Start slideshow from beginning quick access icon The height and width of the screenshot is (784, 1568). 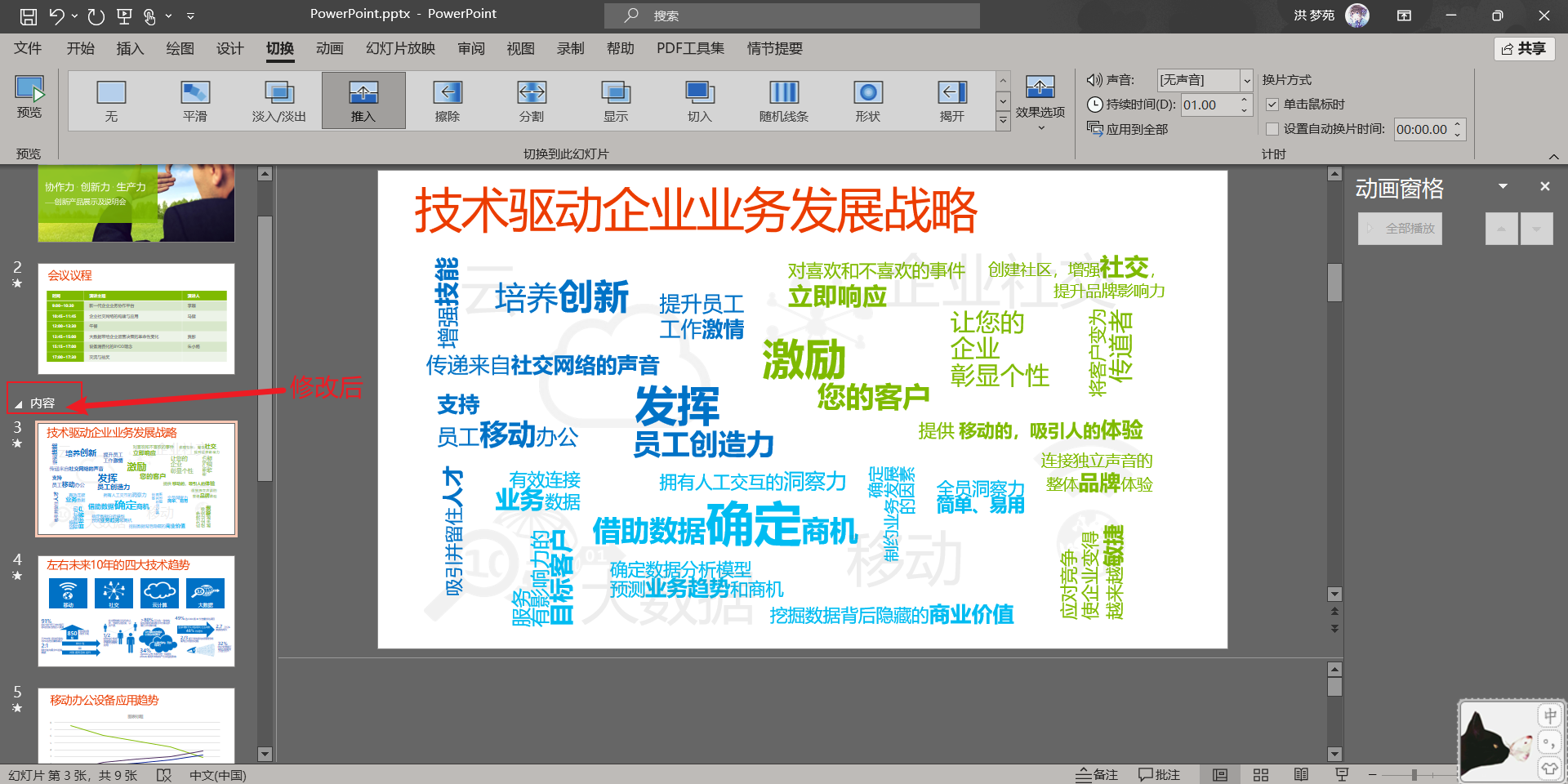pyautogui.click(x=124, y=16)
